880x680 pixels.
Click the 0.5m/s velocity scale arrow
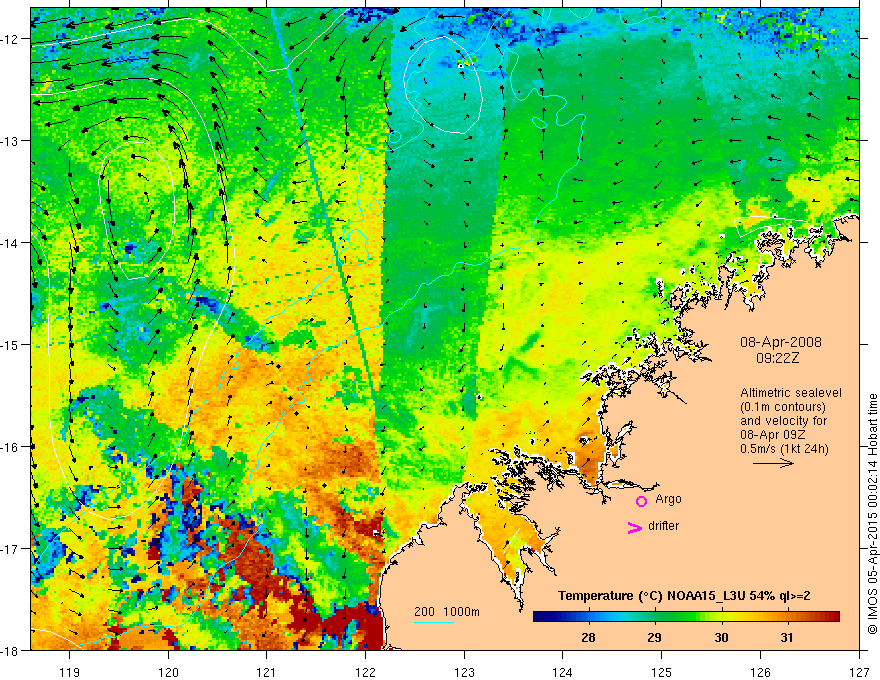(x=773, y=463)
